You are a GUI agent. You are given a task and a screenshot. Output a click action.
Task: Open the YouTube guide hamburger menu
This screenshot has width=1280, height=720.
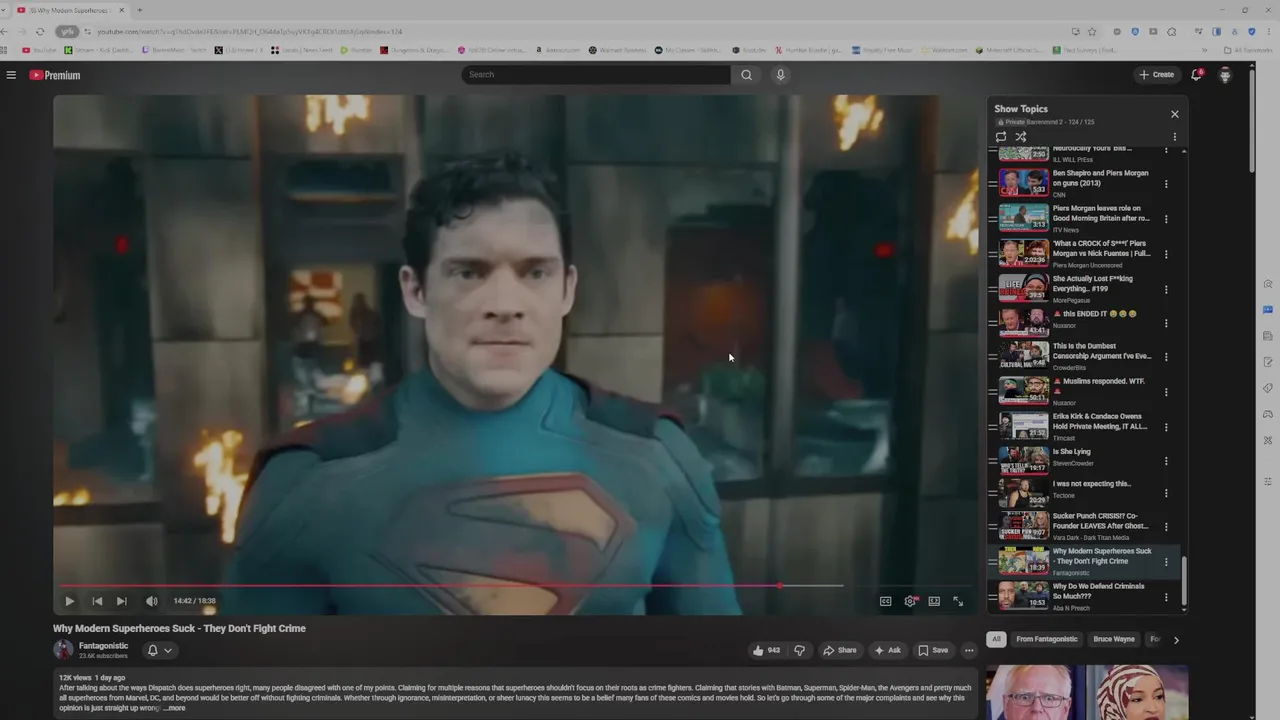[x=11, y=75]
